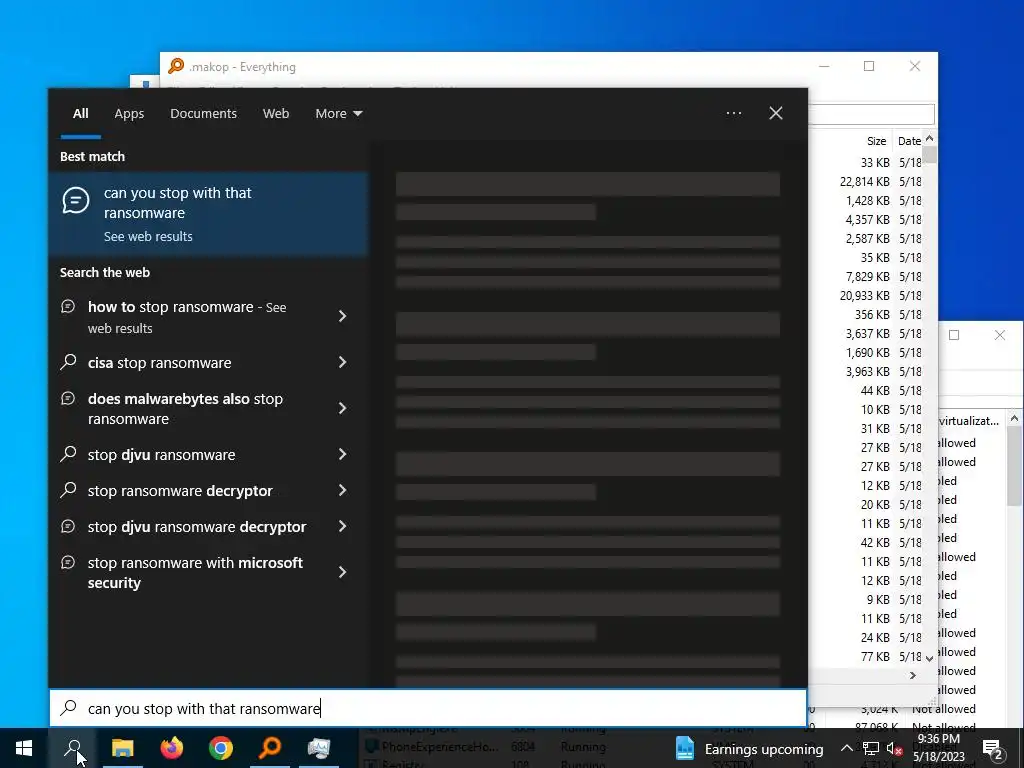
Task: Expand arrow for 'stop ransomware decryptor'
Action: tap(342, 490)
